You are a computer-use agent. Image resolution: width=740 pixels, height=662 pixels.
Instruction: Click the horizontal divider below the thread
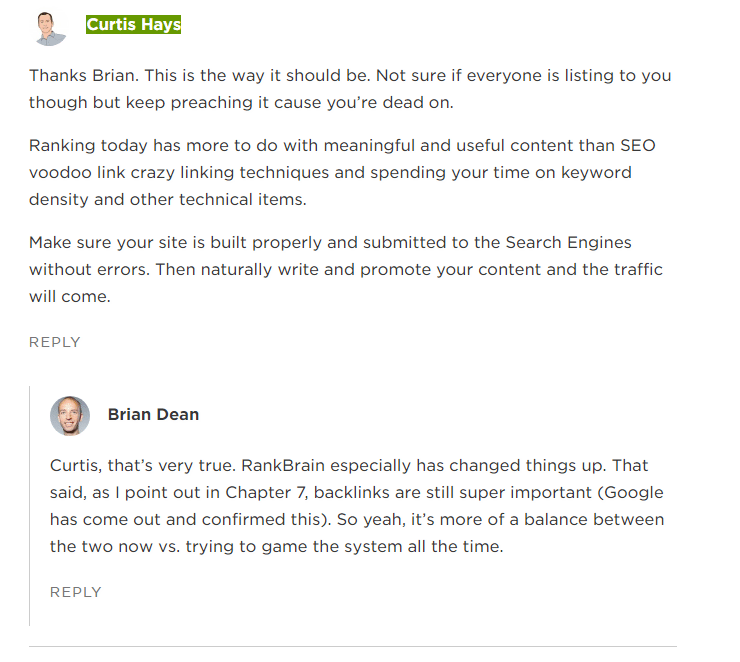click(353, 646)
